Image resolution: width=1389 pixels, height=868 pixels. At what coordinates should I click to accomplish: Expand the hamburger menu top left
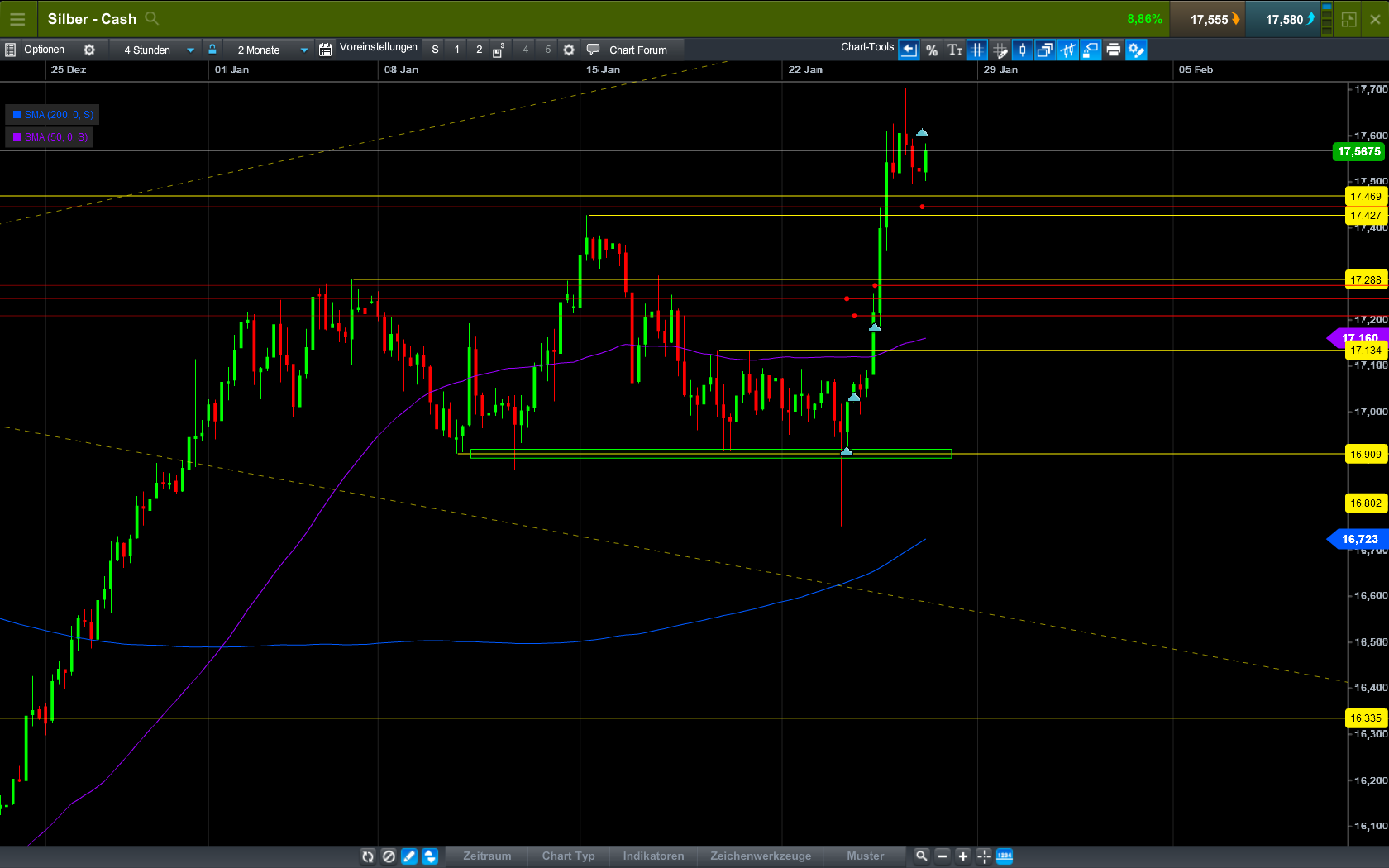point(17,18)
